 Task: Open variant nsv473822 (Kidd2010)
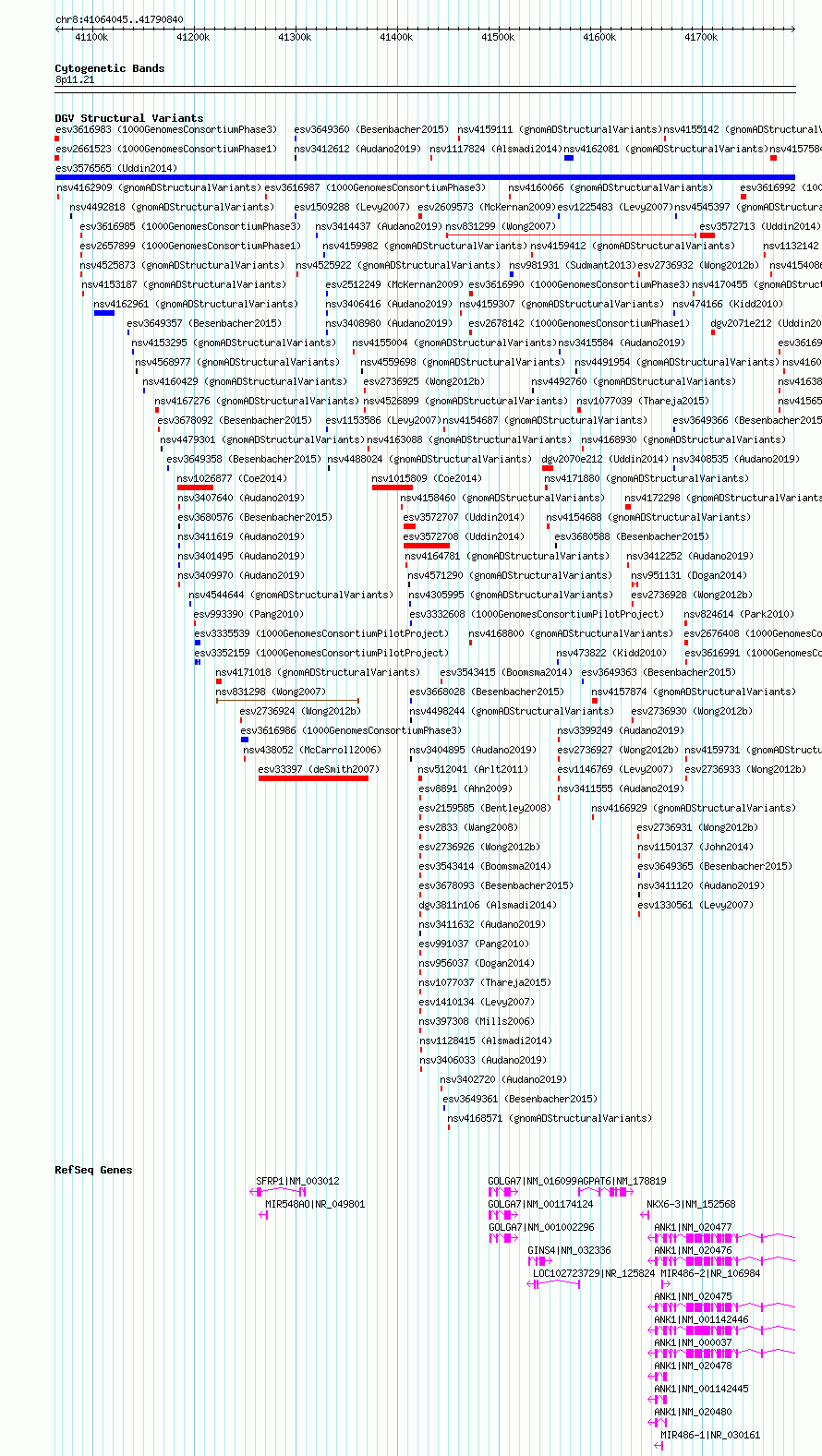[611, 653]
